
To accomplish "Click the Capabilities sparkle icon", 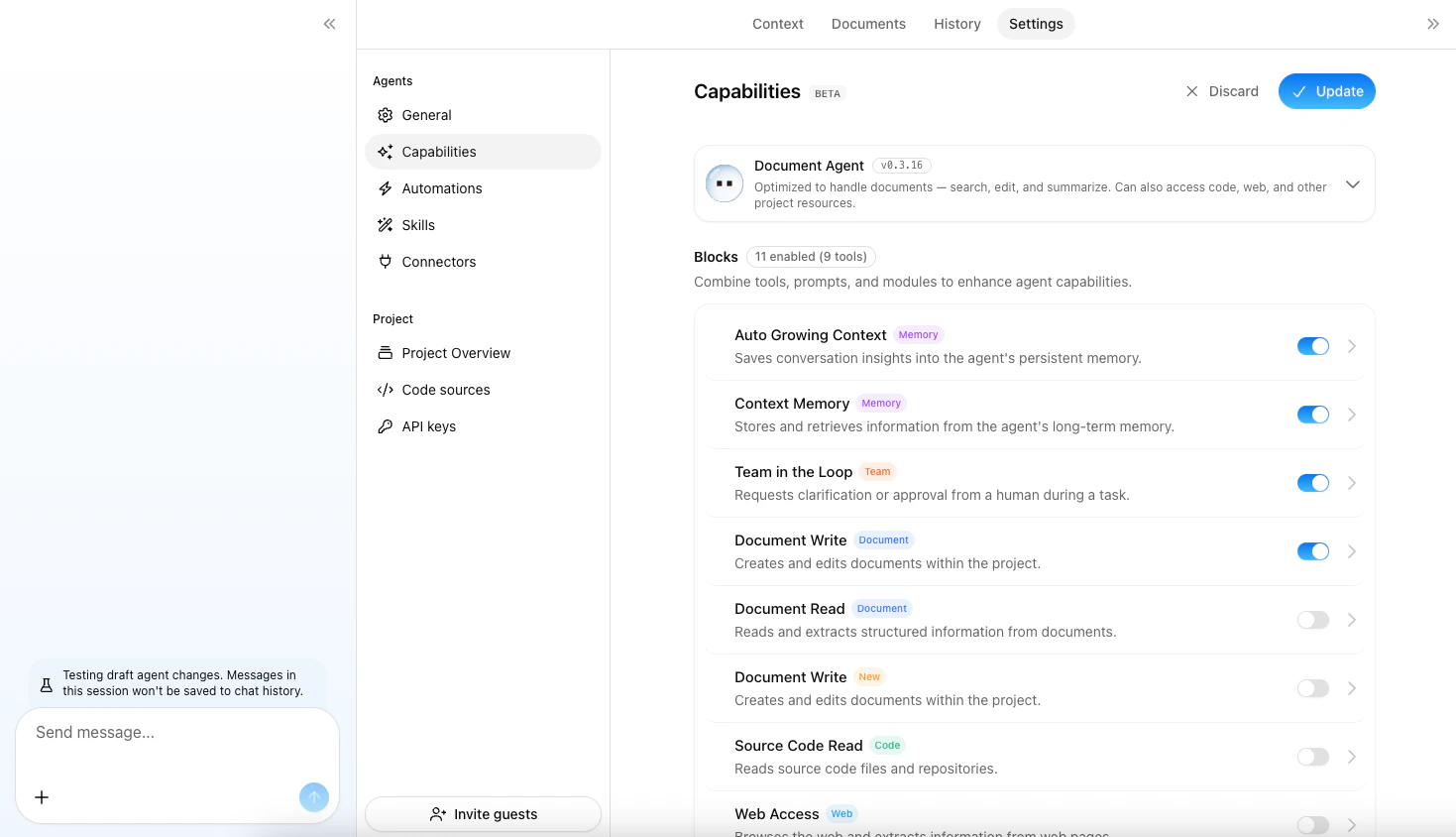I will [386, 152].
